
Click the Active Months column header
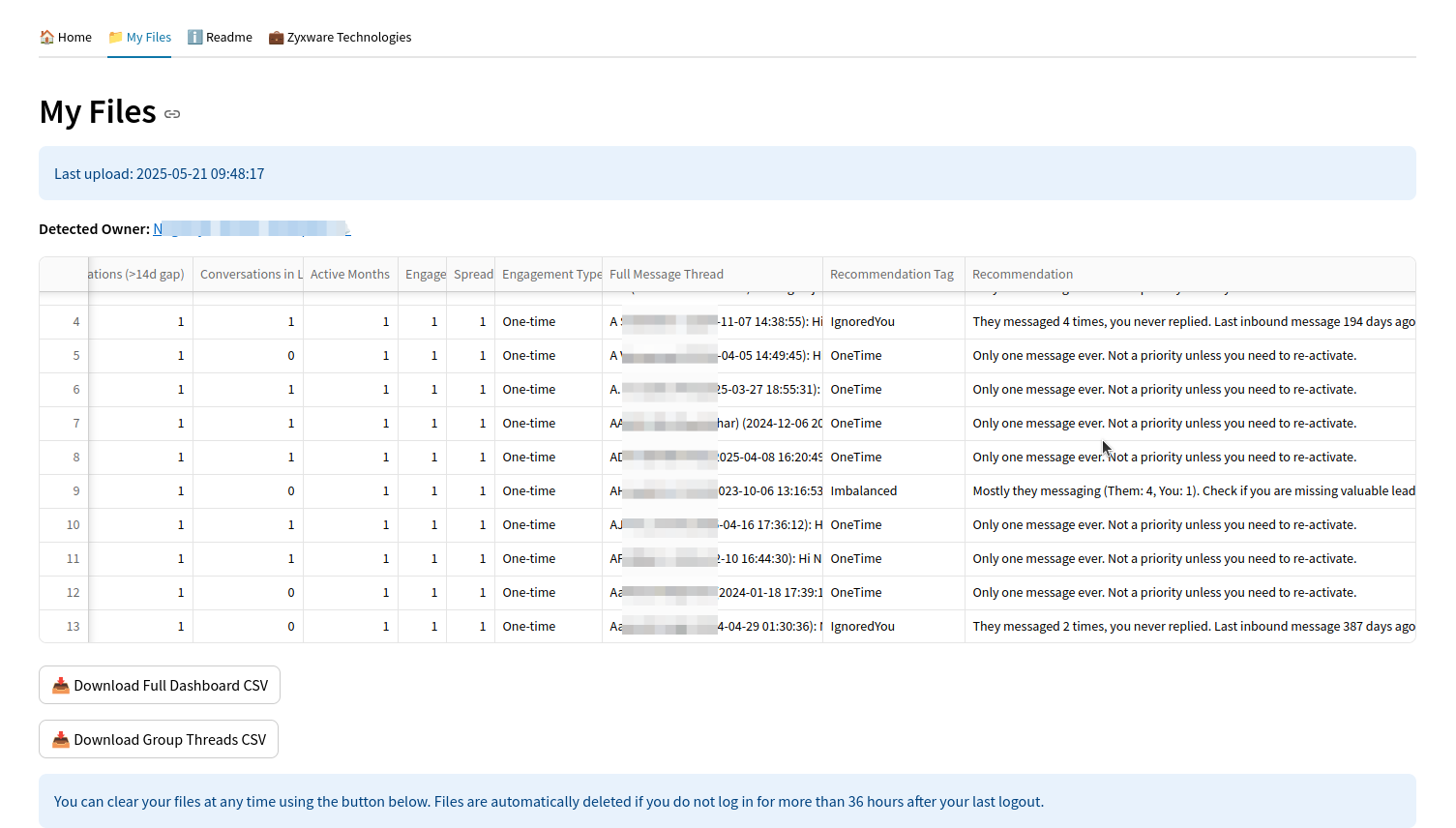click(349, 275)
